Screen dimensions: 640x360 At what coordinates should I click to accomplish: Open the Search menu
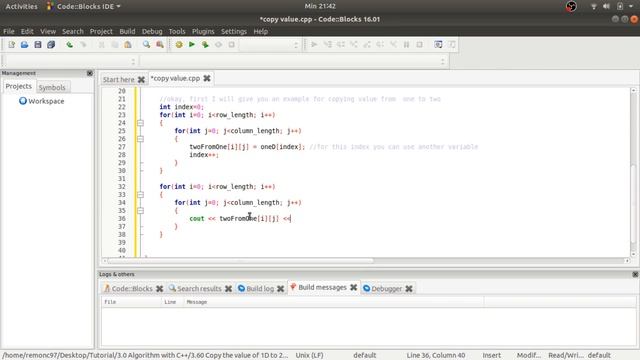(x=73, y=31)
